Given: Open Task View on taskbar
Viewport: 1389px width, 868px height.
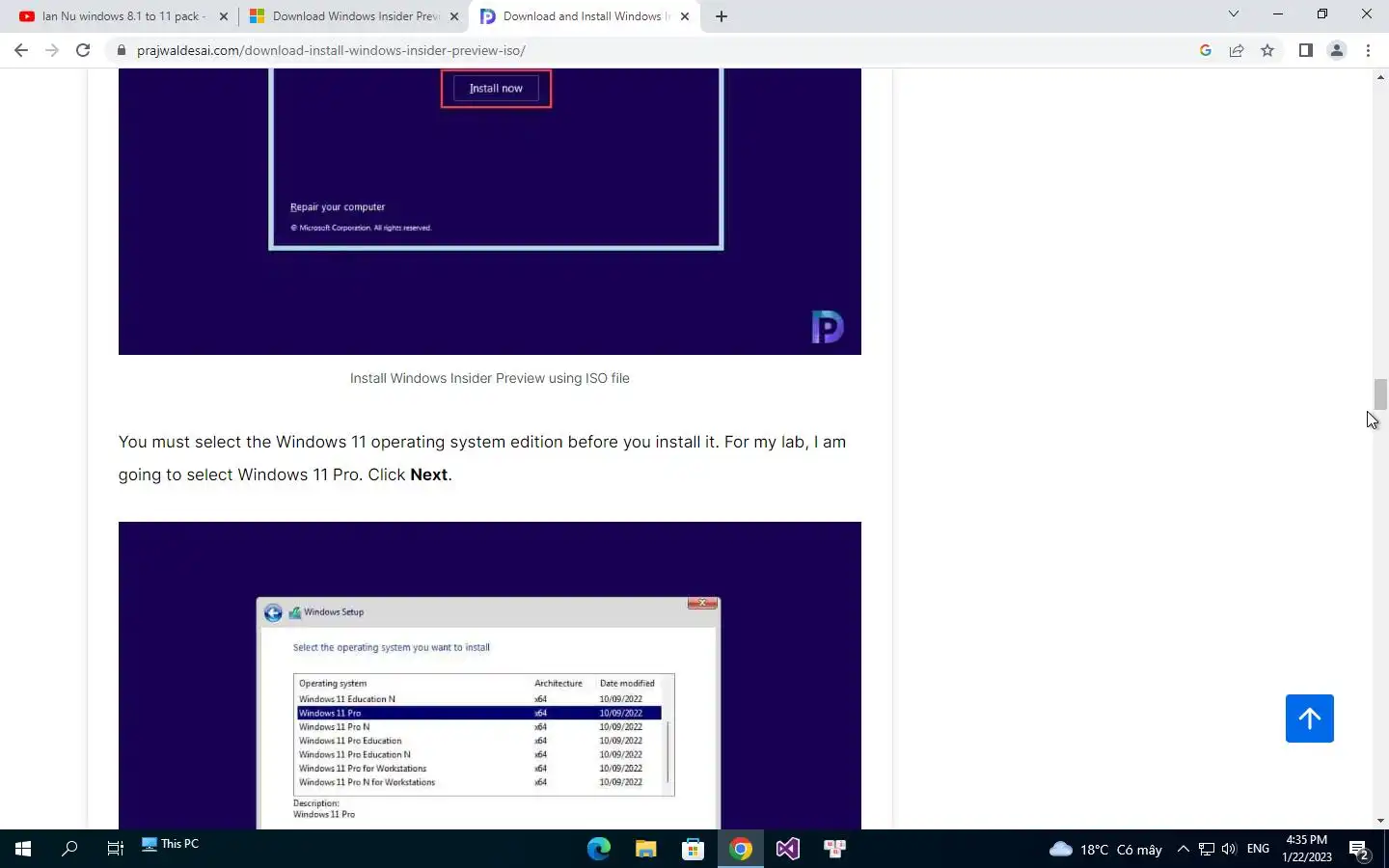Looking at the screenshot, I should click(x=116, y=849).
